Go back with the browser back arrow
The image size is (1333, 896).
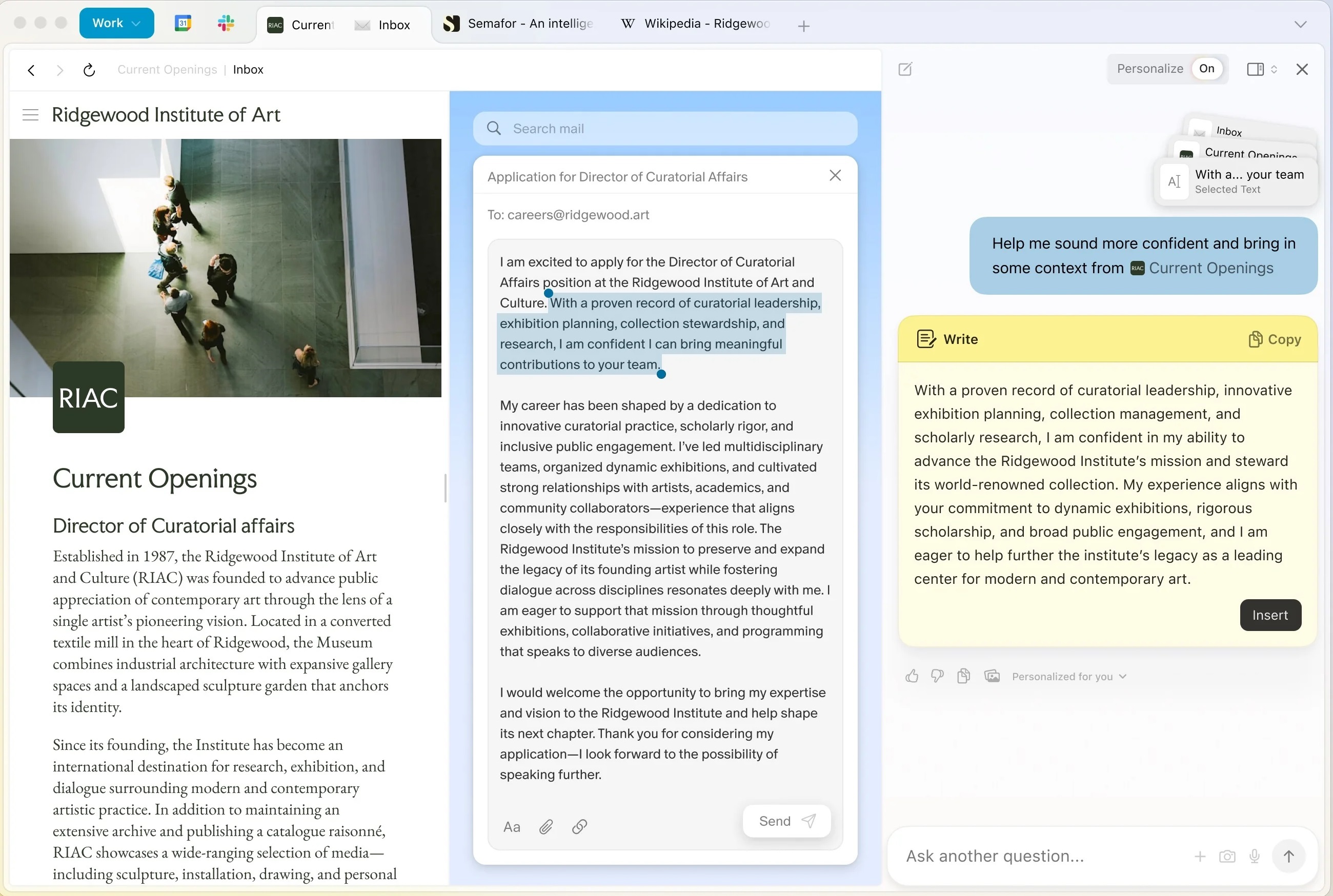[31, 70]
